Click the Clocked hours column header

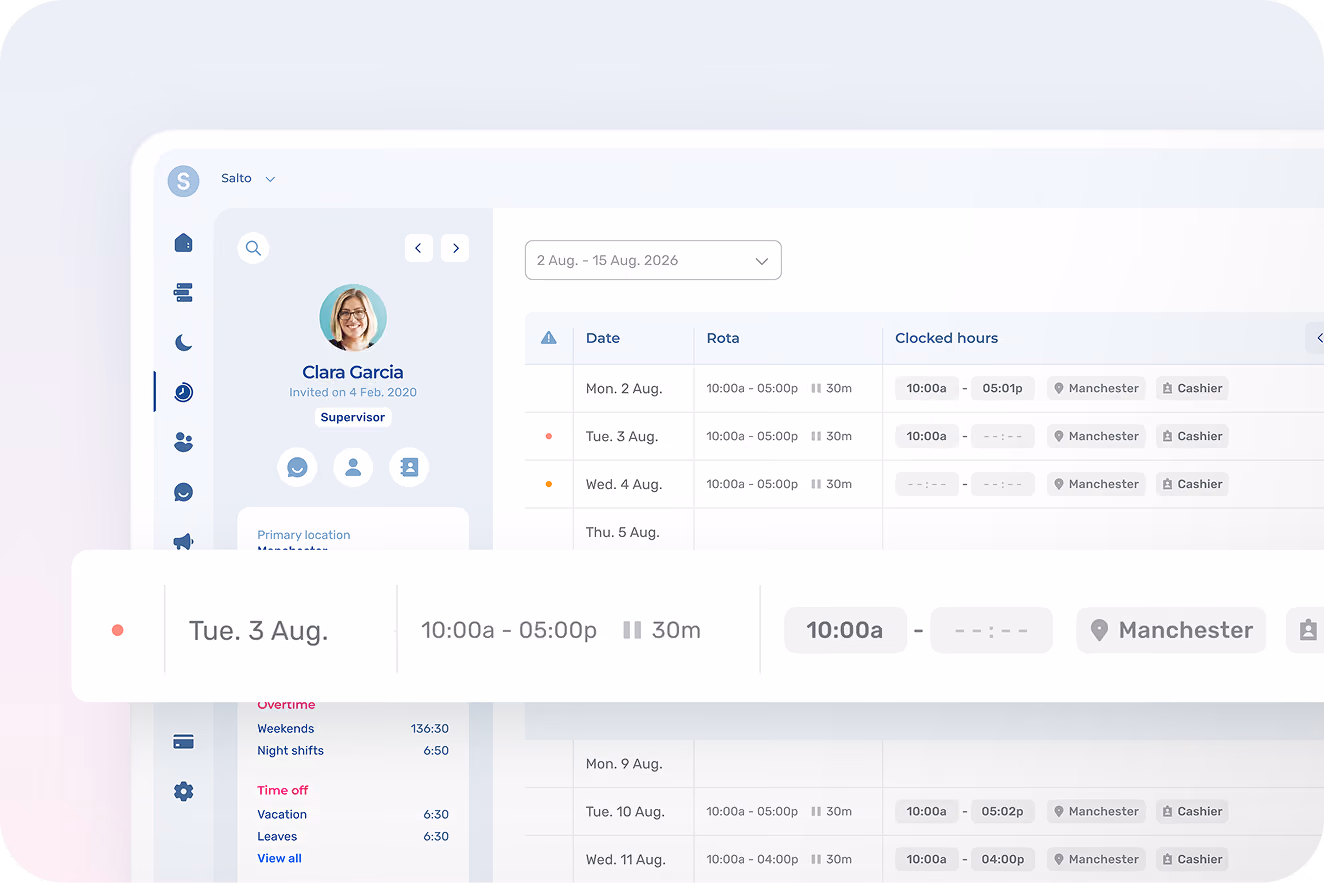click(x=946, y=338)
